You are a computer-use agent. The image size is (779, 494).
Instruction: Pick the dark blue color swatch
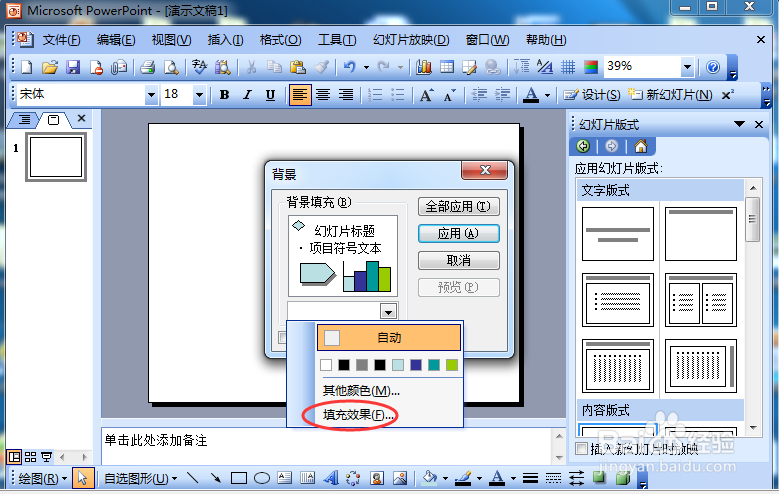(x=416, y=365)
